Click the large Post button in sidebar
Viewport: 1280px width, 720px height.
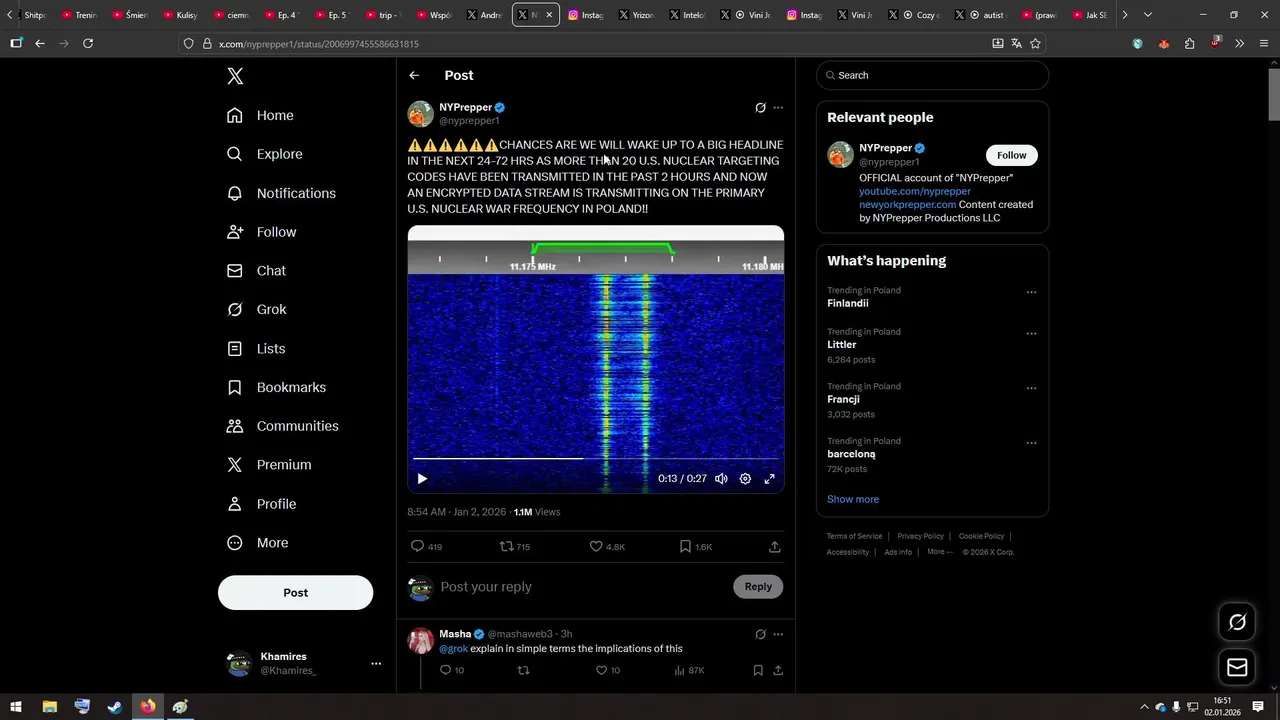point(295,593)
